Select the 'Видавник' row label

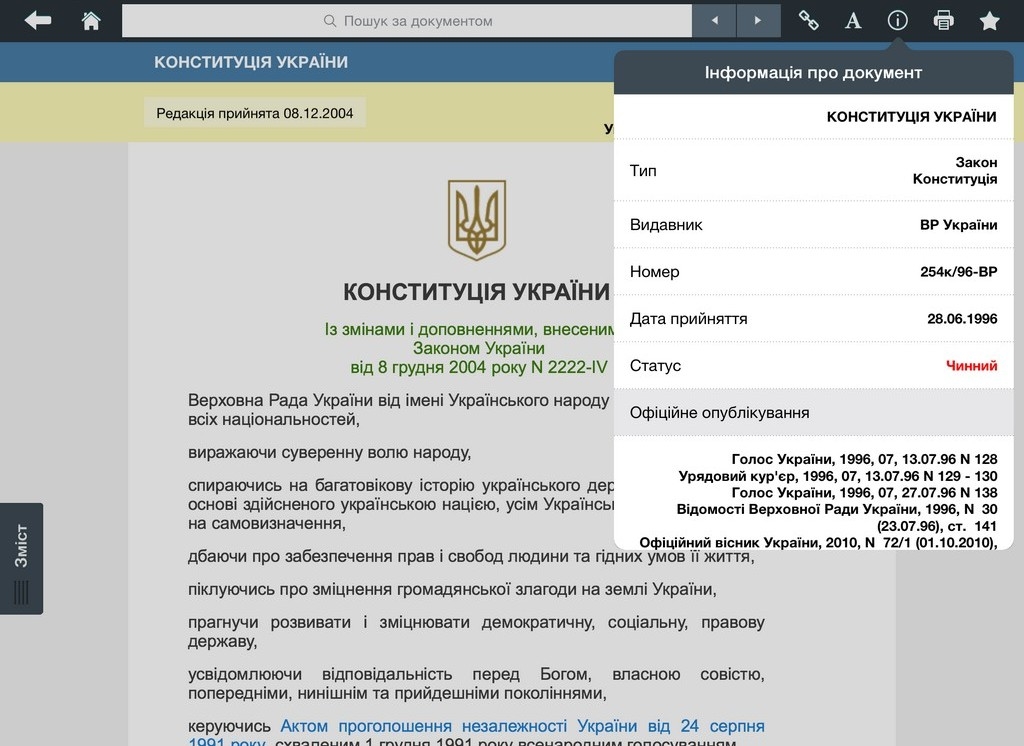pos(666,225)
